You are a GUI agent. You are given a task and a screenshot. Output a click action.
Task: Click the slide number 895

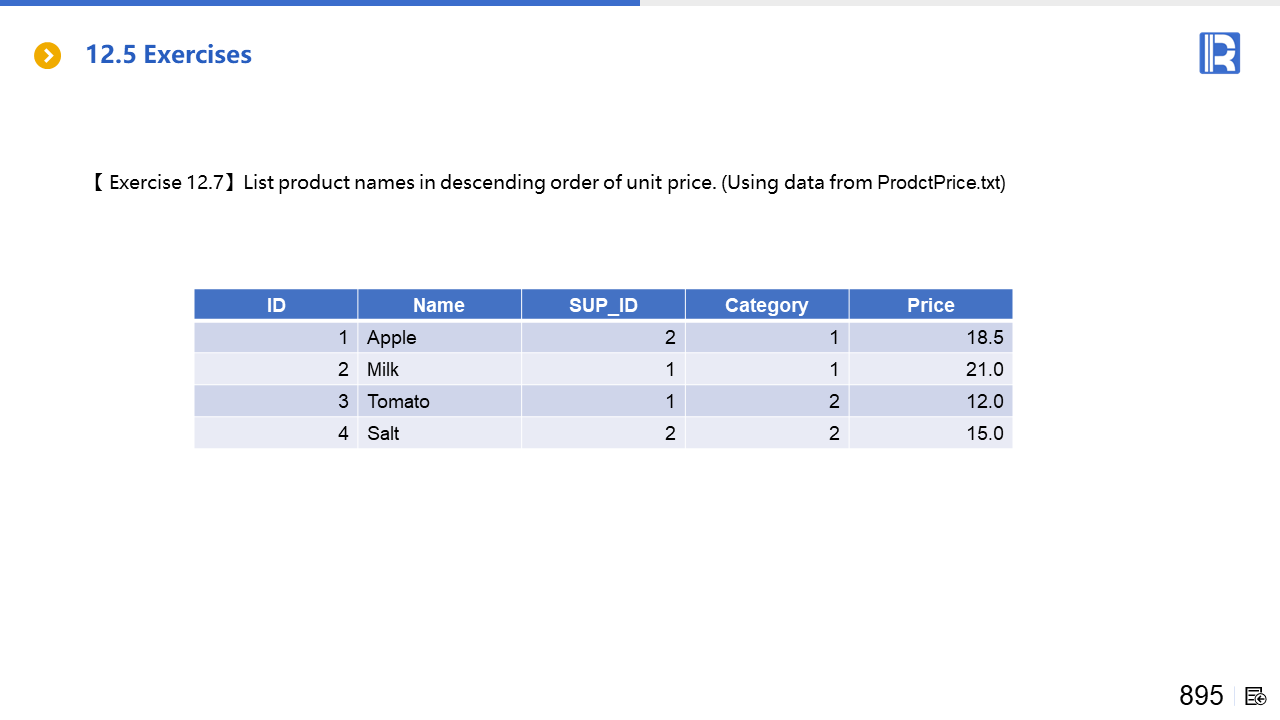pos(1201,695)
